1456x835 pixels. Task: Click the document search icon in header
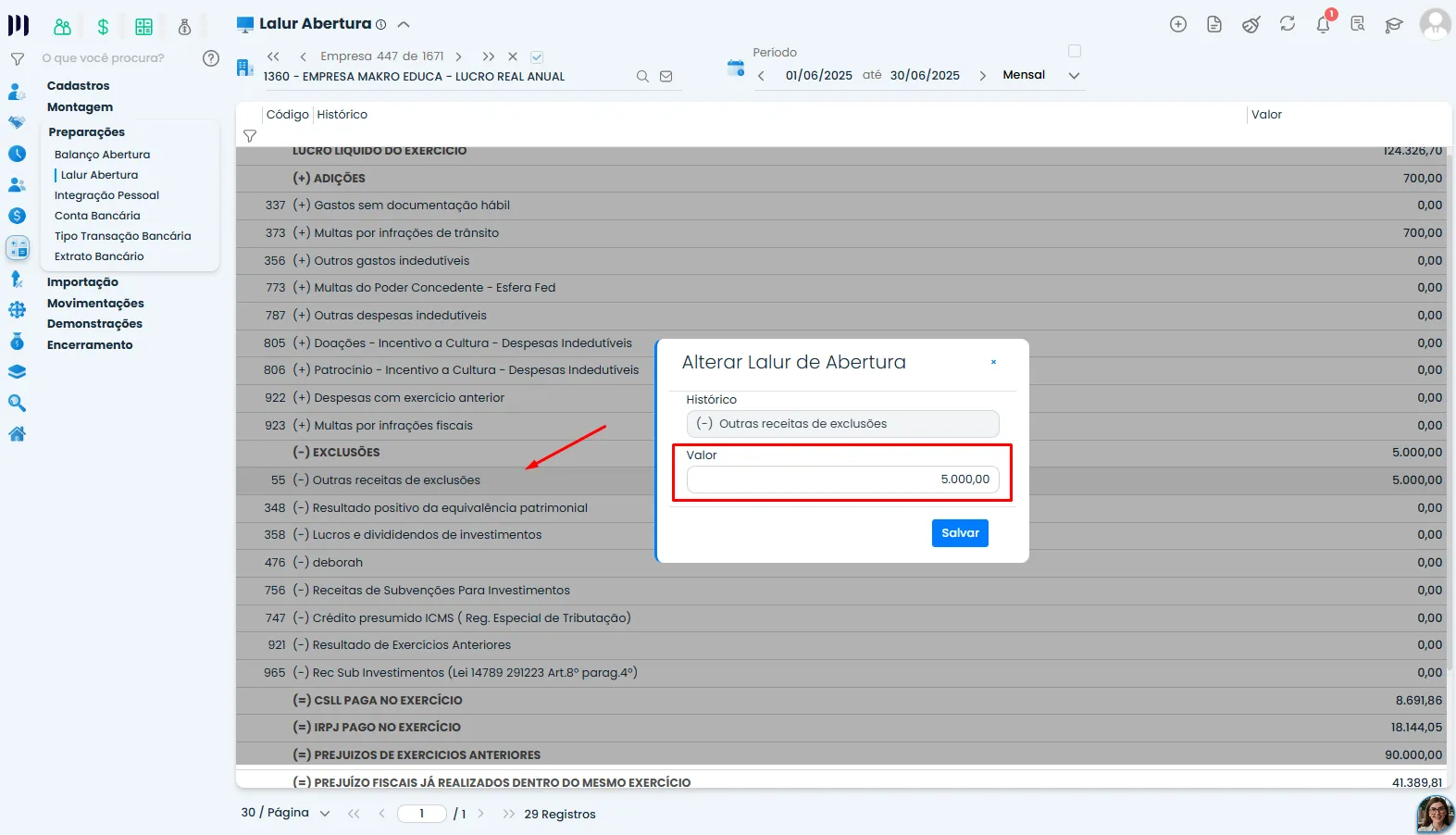(1358, 25)
